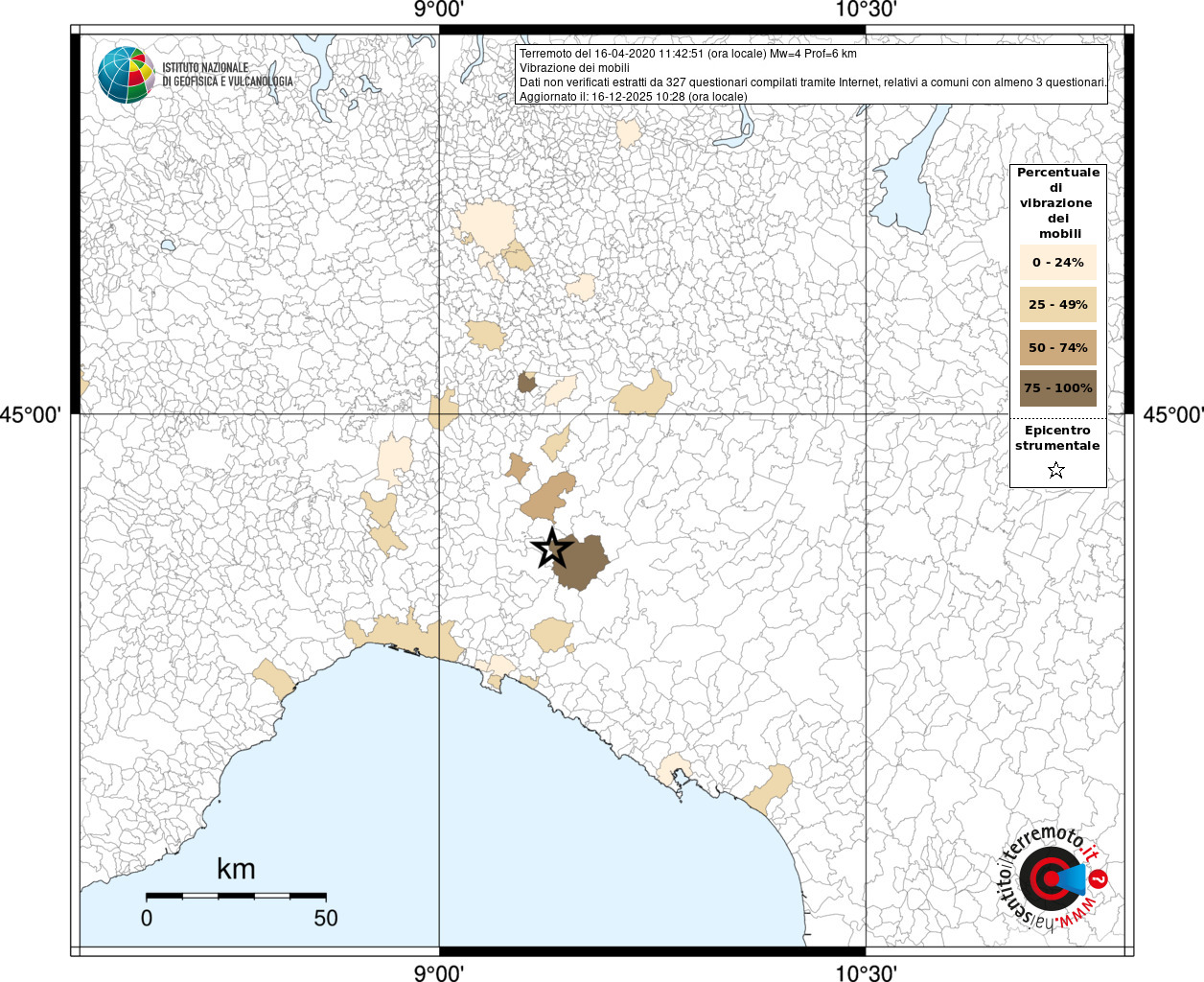The width and height of the screenshot is (1204, 982).
Task: Click the 'Percentuale di vibrazione dei mobili' legend title
Action: pos(1058,202)
